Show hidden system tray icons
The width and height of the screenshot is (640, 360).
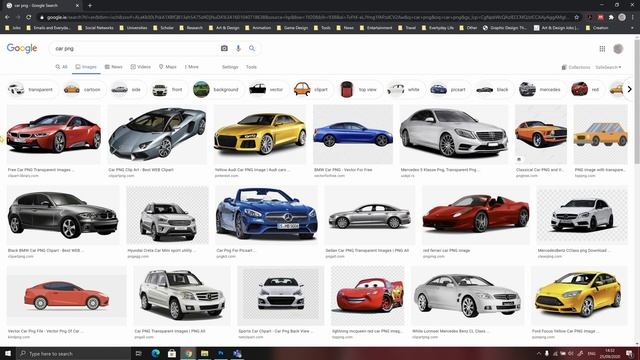[539, 353]
